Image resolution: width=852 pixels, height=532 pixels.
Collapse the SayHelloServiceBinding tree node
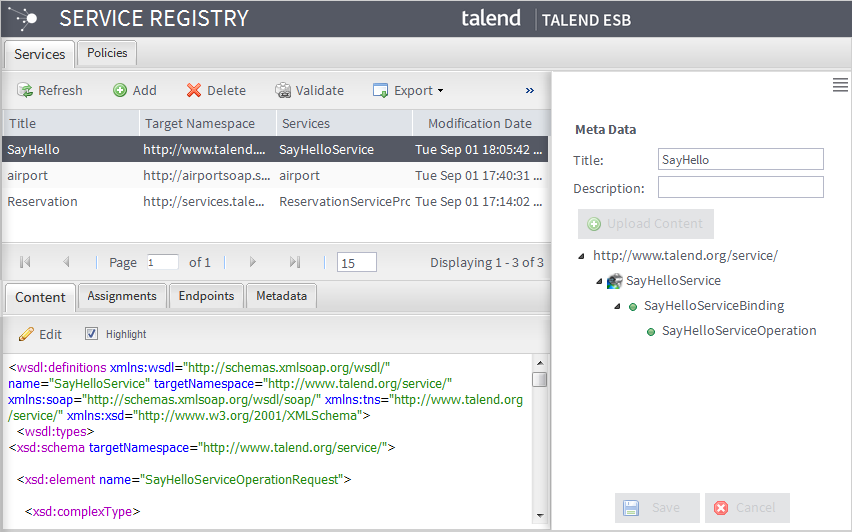tap(617, 306)
